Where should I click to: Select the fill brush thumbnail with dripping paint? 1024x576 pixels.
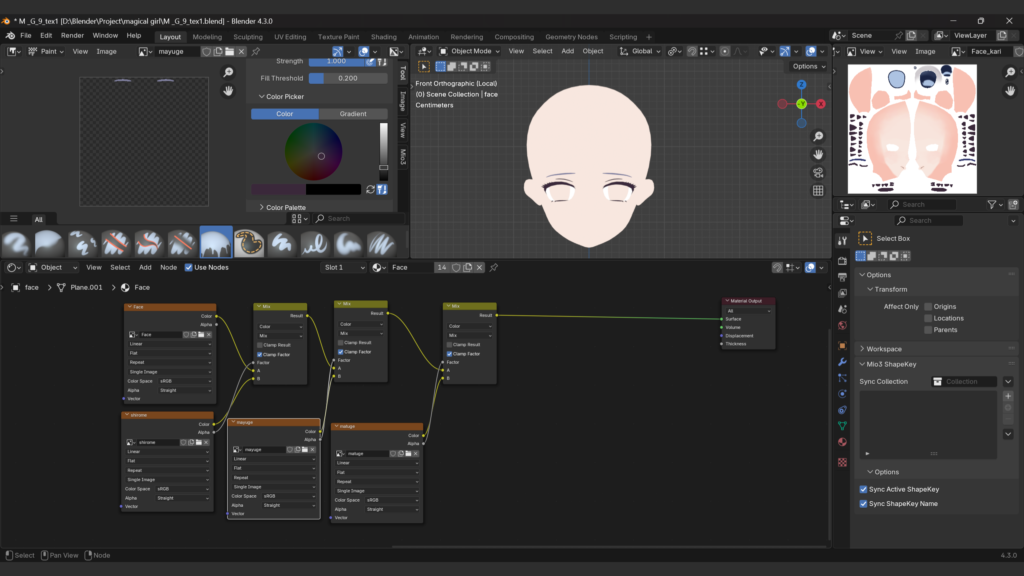216,243
